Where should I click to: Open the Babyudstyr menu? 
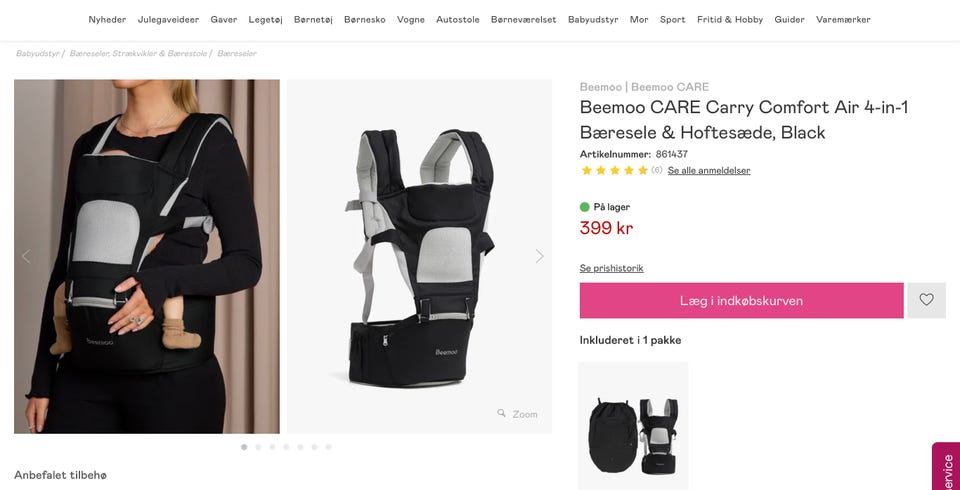pos(593,19)
